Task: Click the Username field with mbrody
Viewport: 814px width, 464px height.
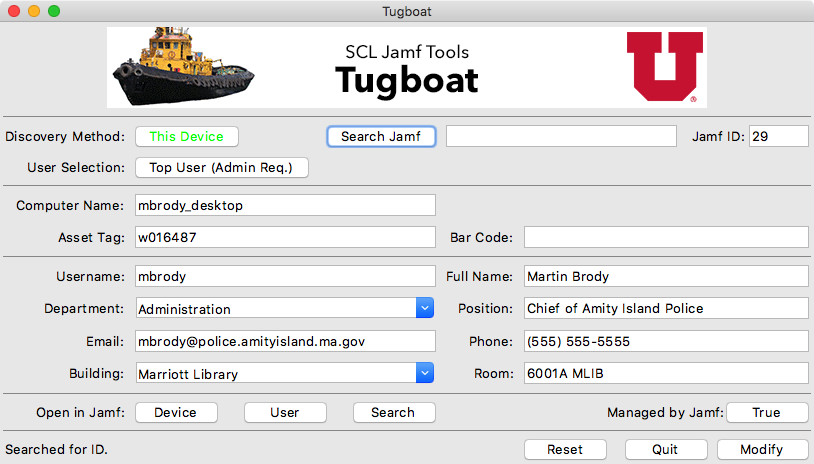Action: (x=285, y=276)
